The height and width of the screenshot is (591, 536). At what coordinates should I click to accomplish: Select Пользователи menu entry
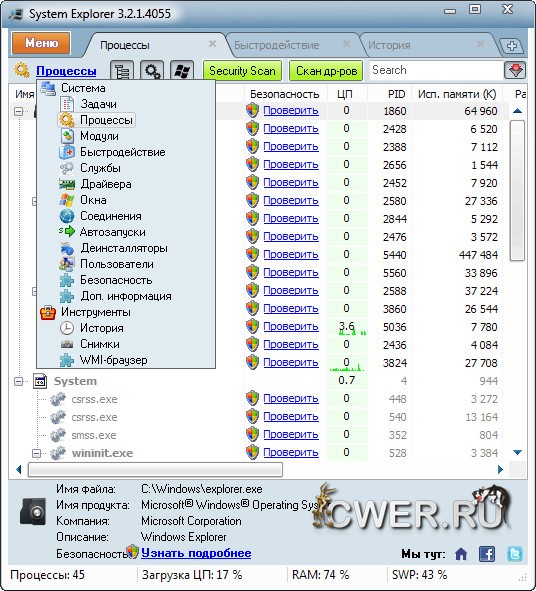click(x=116, y=264)
